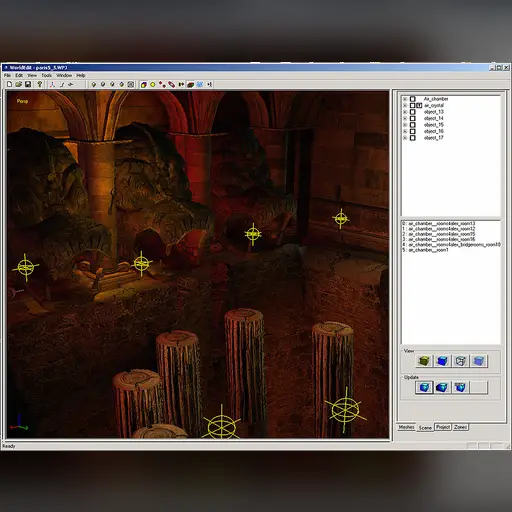The image size is (512, 512).
Task: Click the arrow-to-bar icon ending the toolbar
Action: [x=209, y=84]
